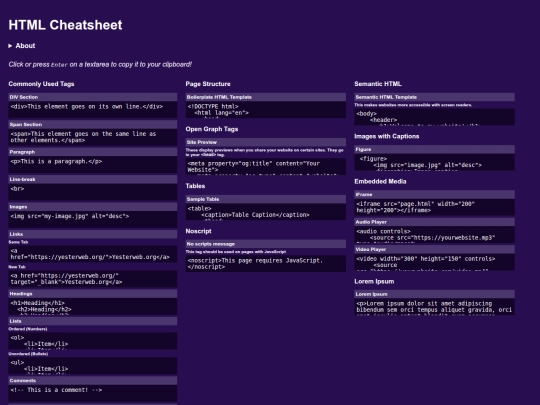Copy the Figure code textarea
Screen dimensions: 540x405
[435, 162]
